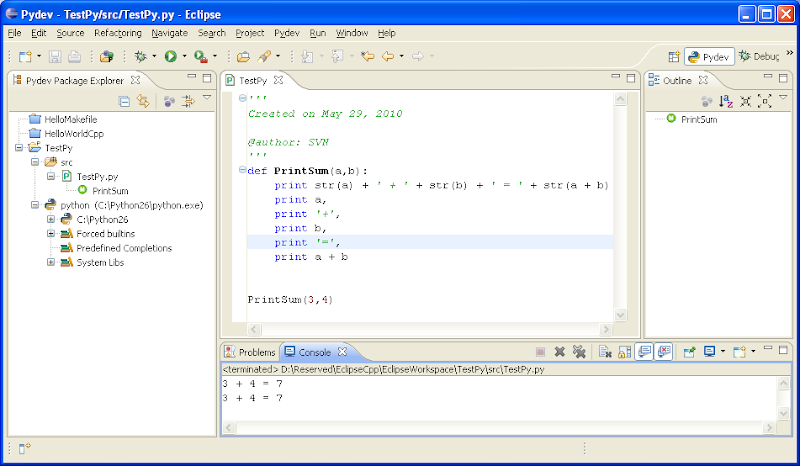Remove the launch with console X icon
The height and width of the screenshot is (466, 800).
[560, 352]
